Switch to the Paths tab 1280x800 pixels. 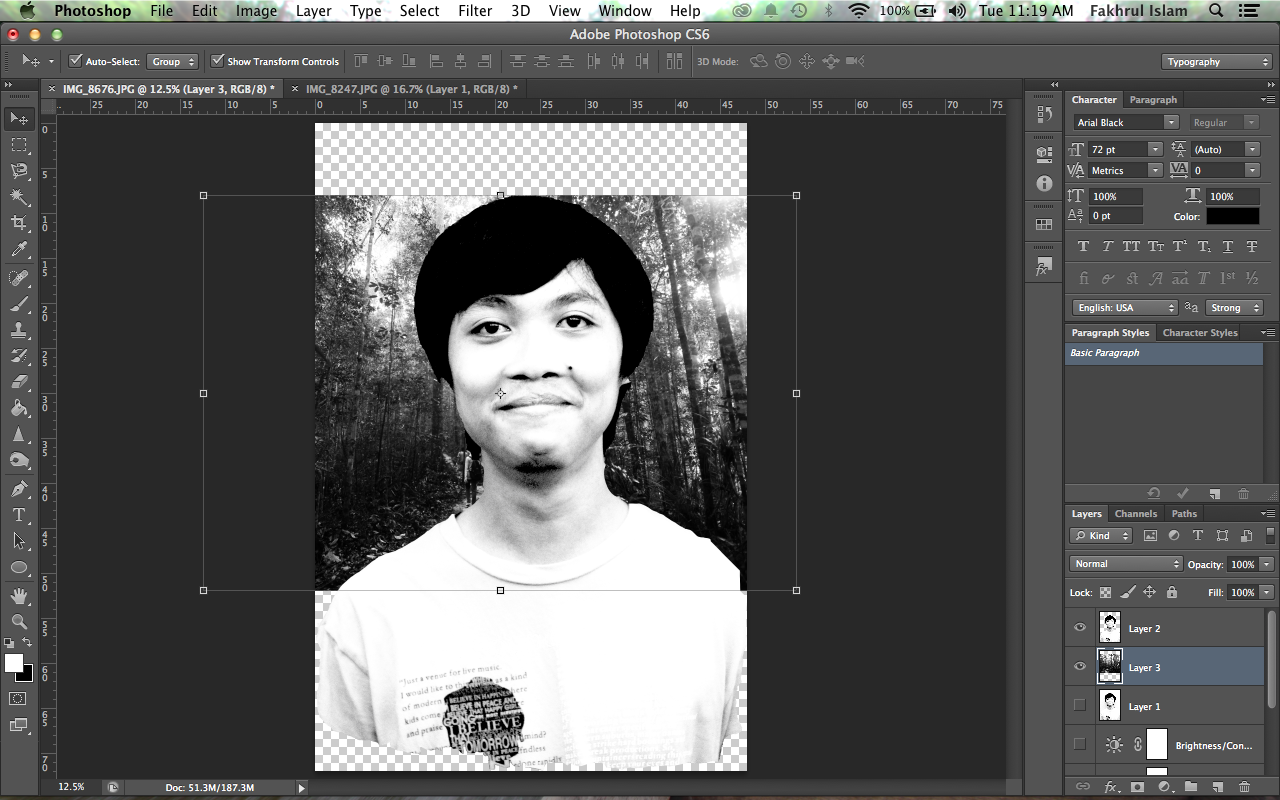pyautogui.click(x=1184, y=514)
